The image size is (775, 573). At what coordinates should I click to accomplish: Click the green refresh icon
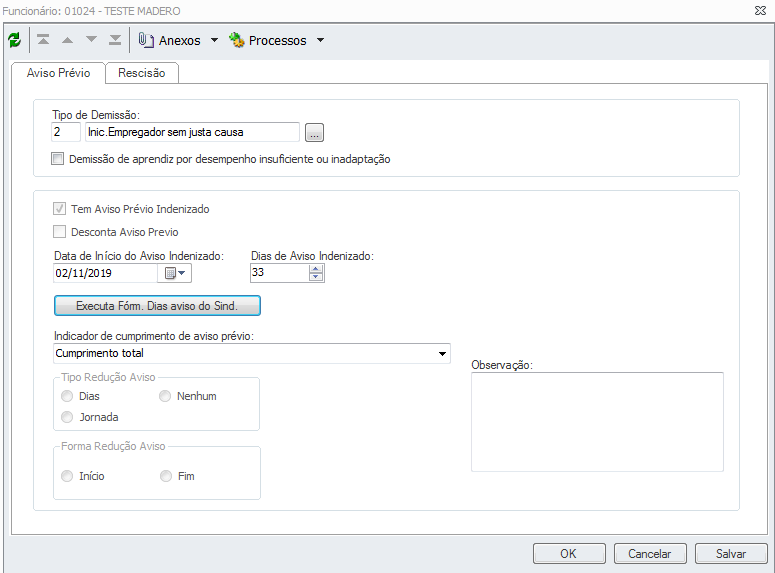[x=14, y=40]
